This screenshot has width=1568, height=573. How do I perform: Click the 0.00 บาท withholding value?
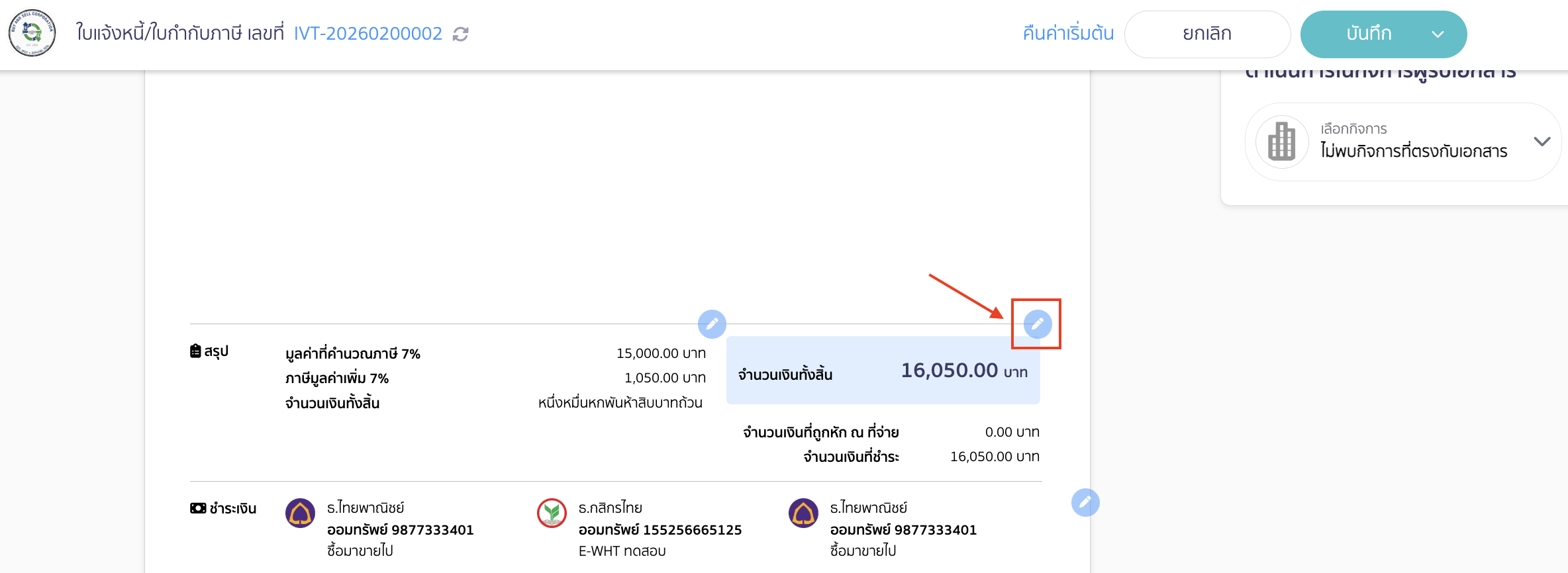pyautogui.click(x=1012, y=432)
